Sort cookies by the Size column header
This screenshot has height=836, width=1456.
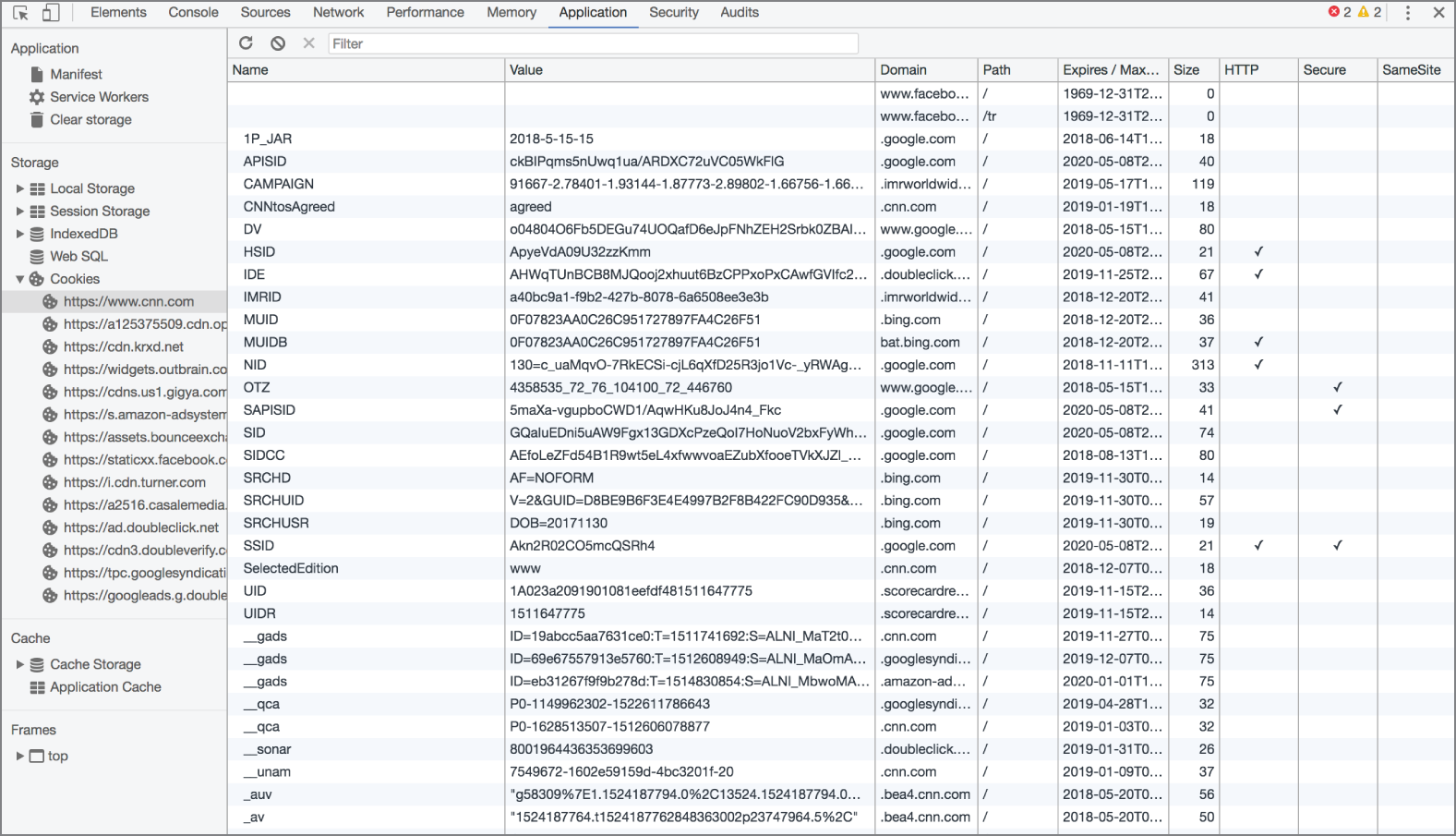pyautogui.click(x=1193, y=69)
